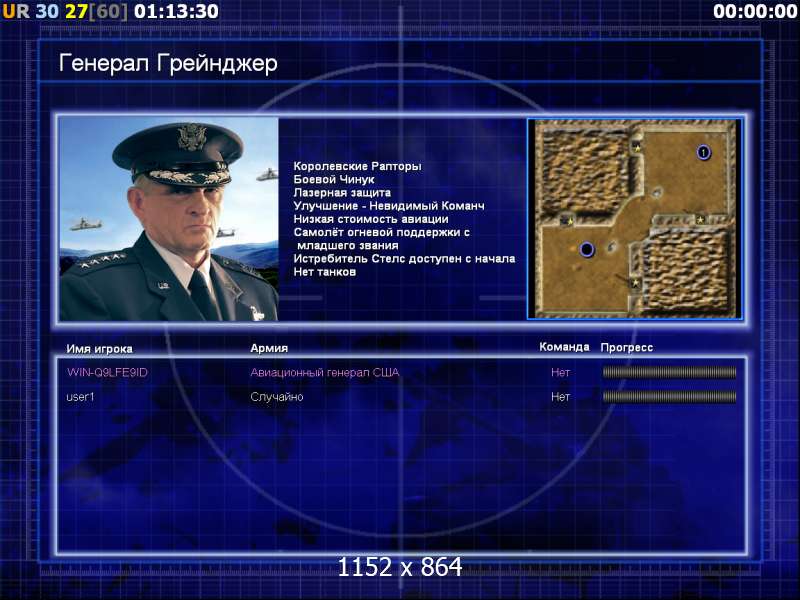Click the empty blue circle start marker on map
800x600 pixels.
pos(587,249)
